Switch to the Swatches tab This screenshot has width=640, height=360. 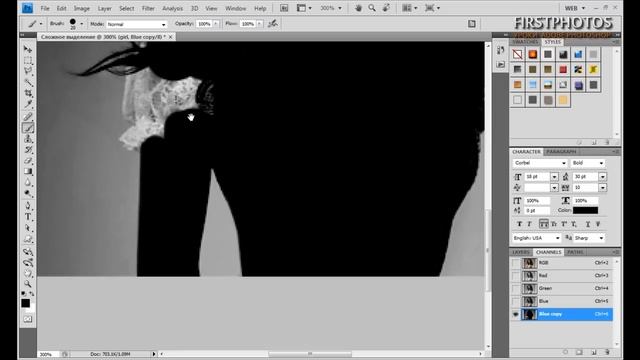(525, 42)
